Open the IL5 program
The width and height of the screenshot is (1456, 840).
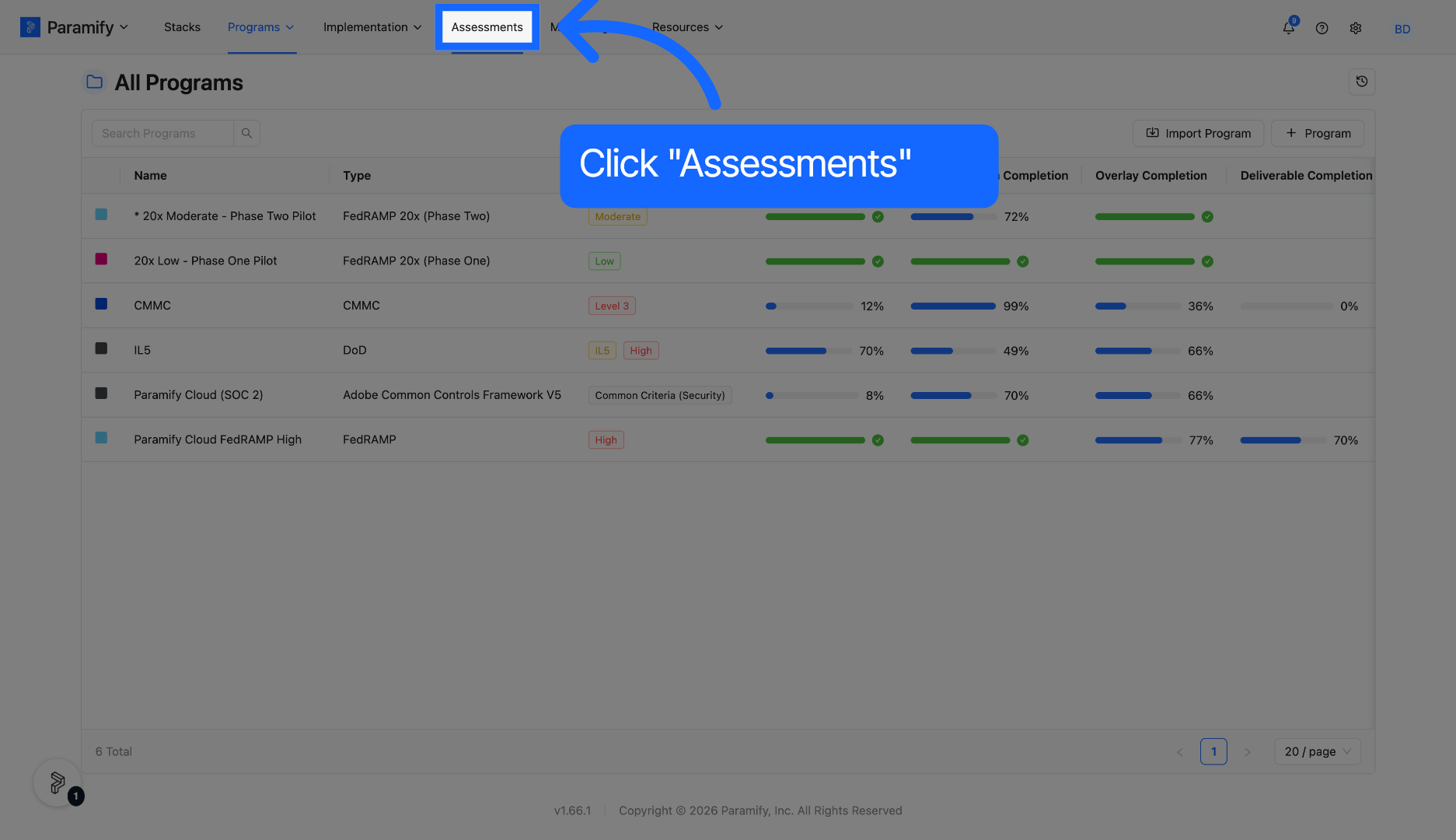tap(142, 351)
